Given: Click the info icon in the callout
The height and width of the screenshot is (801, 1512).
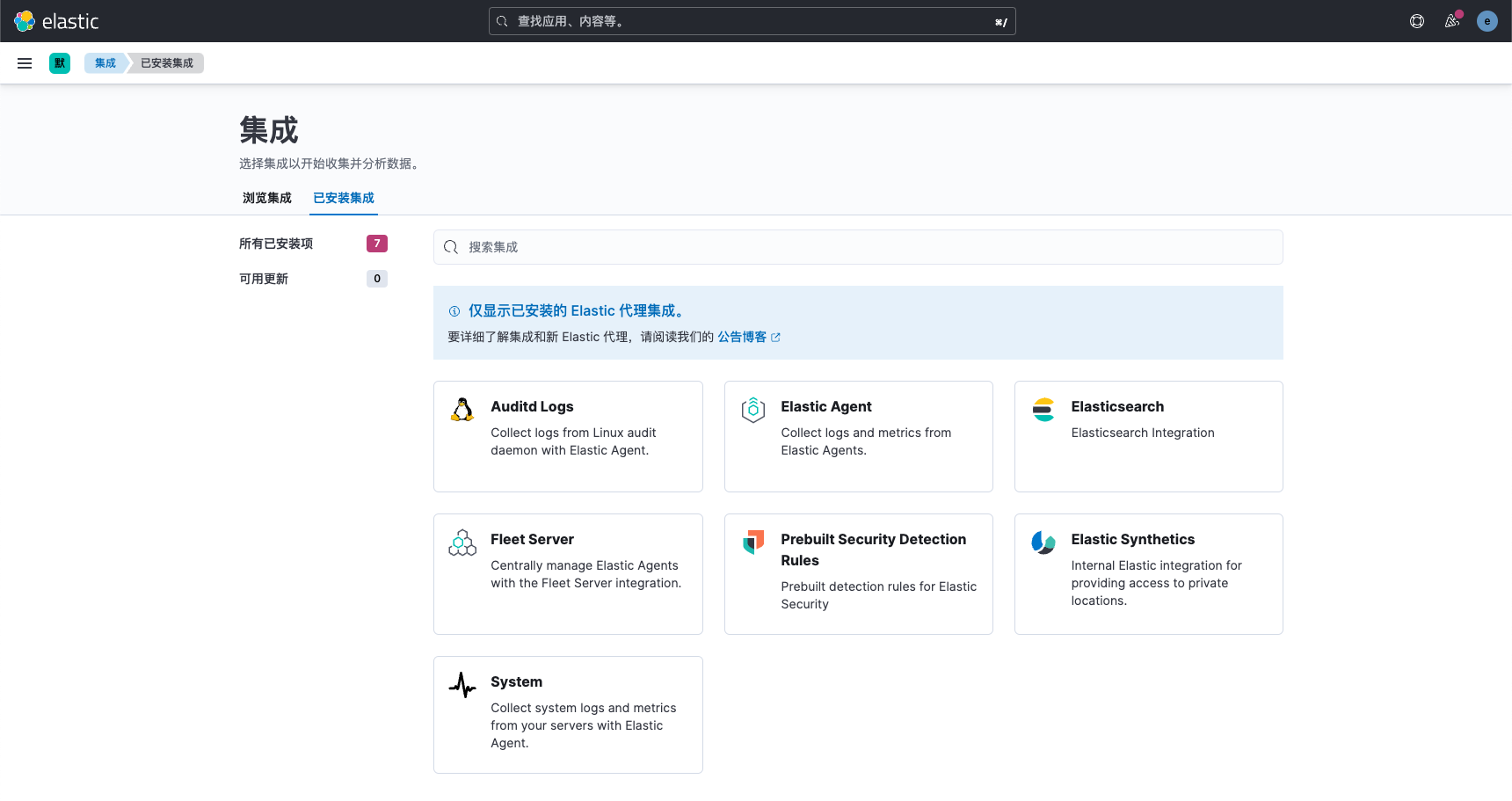Looking at the screenshot, I should [454, 311].
